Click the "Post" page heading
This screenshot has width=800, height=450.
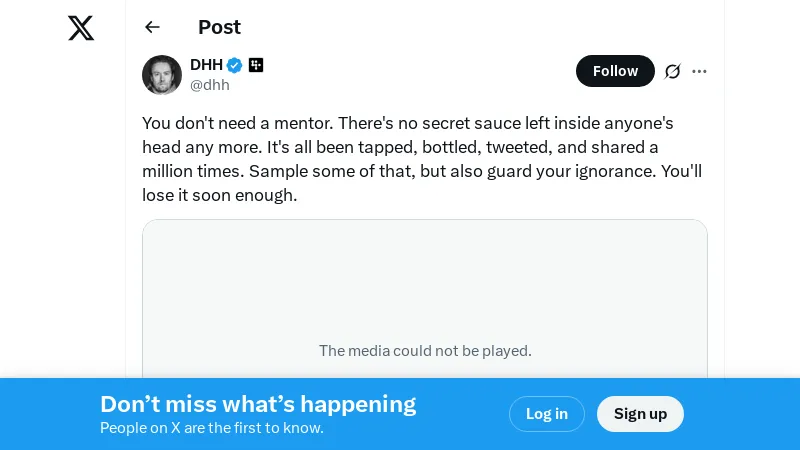pos(219,27)
